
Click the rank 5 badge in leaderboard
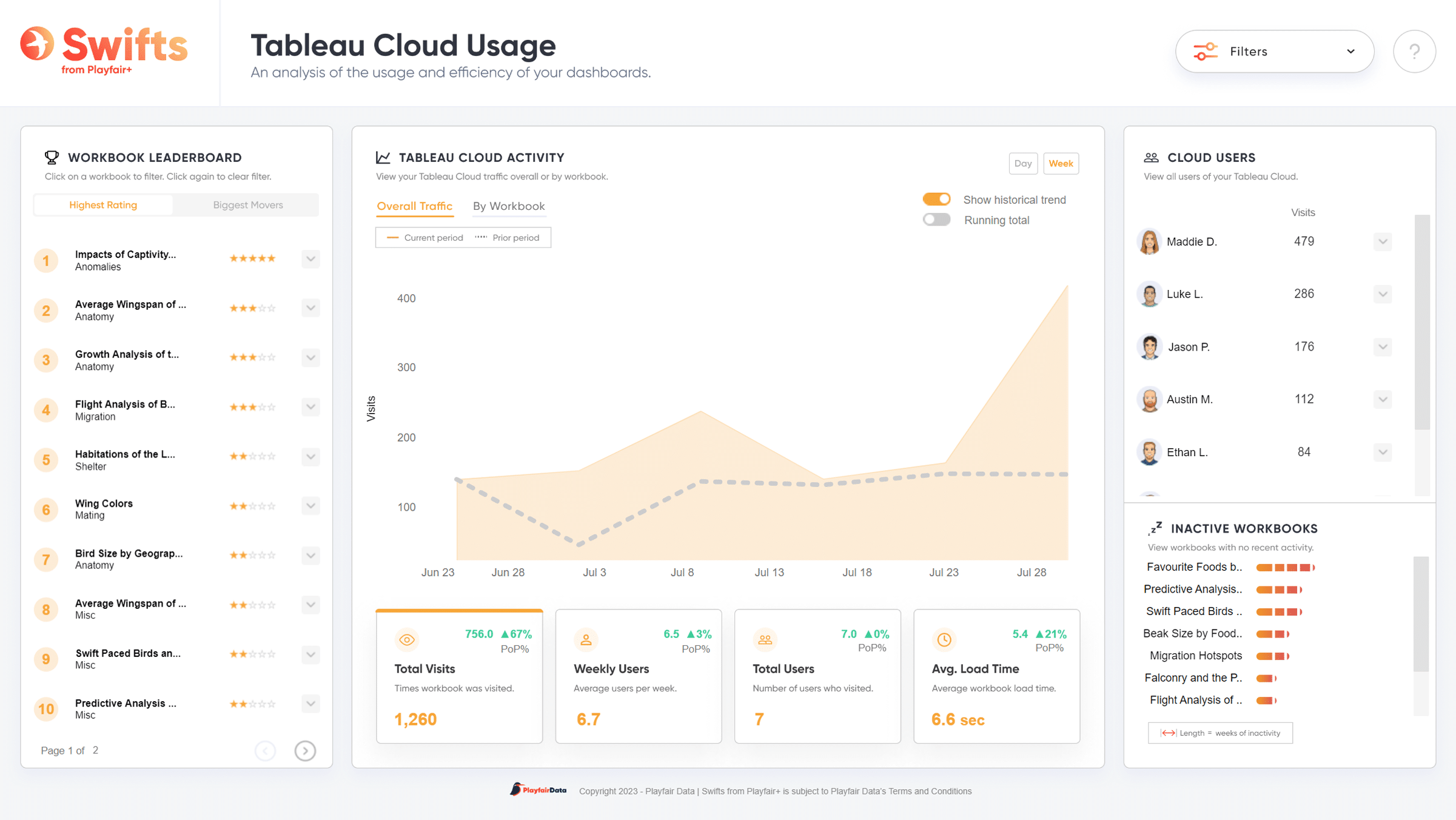[x=46, y=460]
